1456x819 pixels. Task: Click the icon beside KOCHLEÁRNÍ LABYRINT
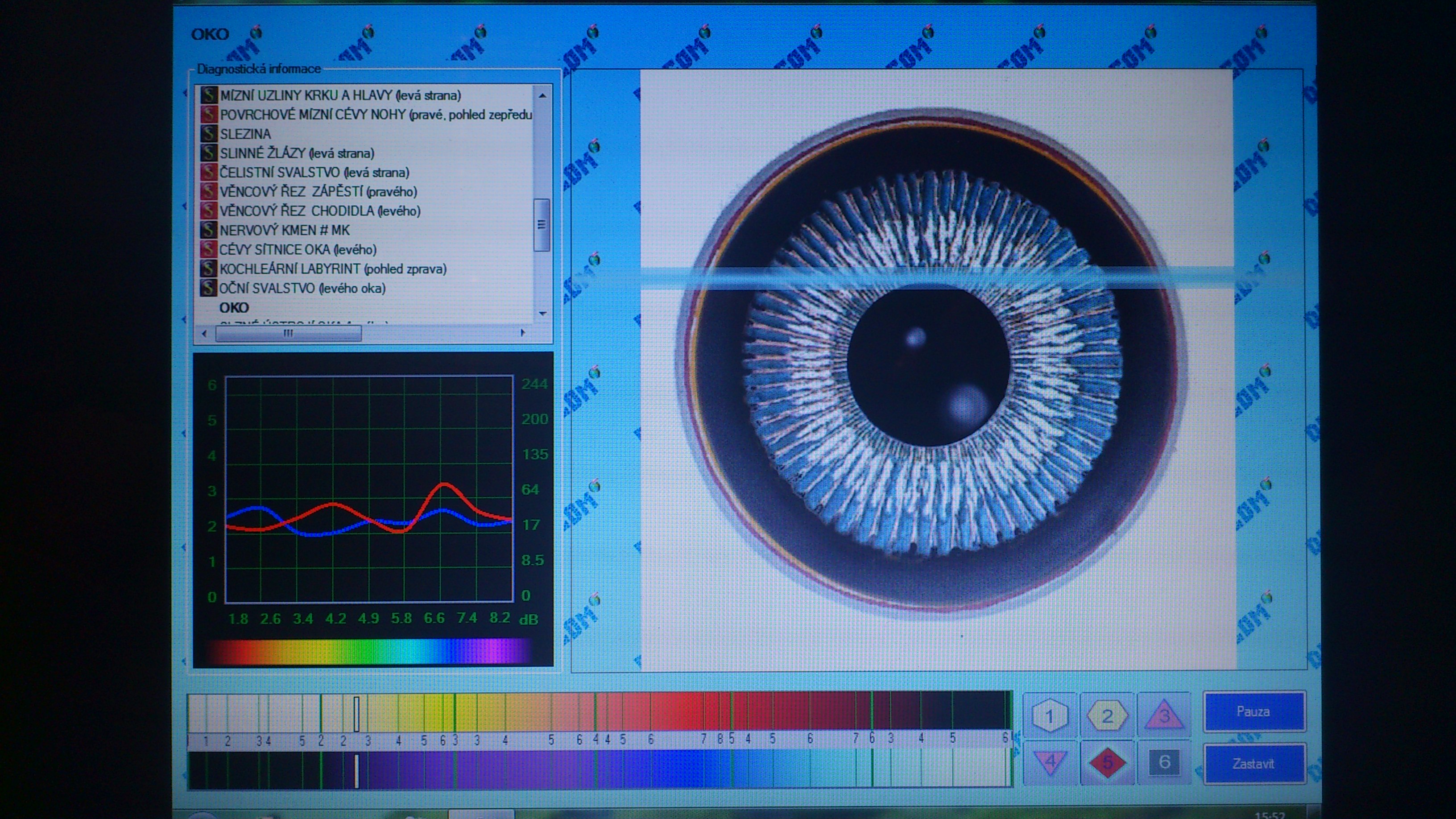[x=209, y=269]
